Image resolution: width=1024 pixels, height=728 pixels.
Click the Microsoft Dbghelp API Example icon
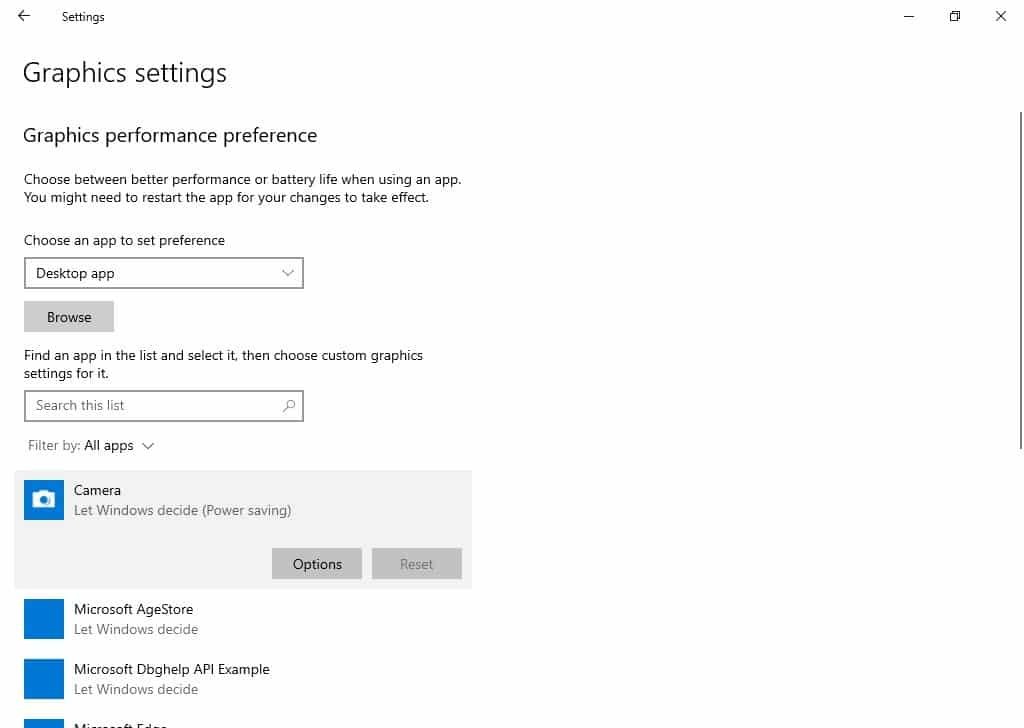(43, 678)
